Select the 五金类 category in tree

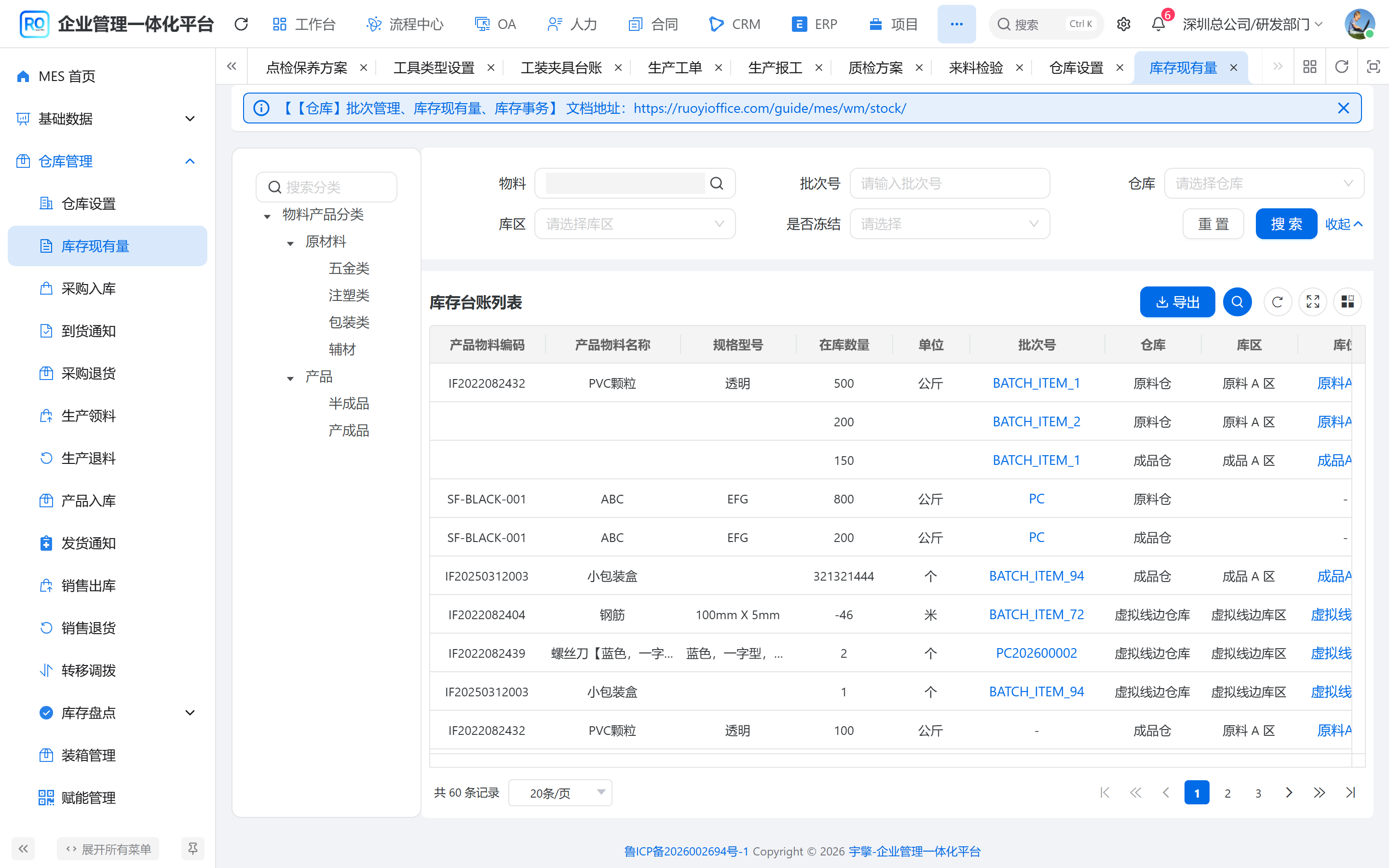tap(348, 268)
